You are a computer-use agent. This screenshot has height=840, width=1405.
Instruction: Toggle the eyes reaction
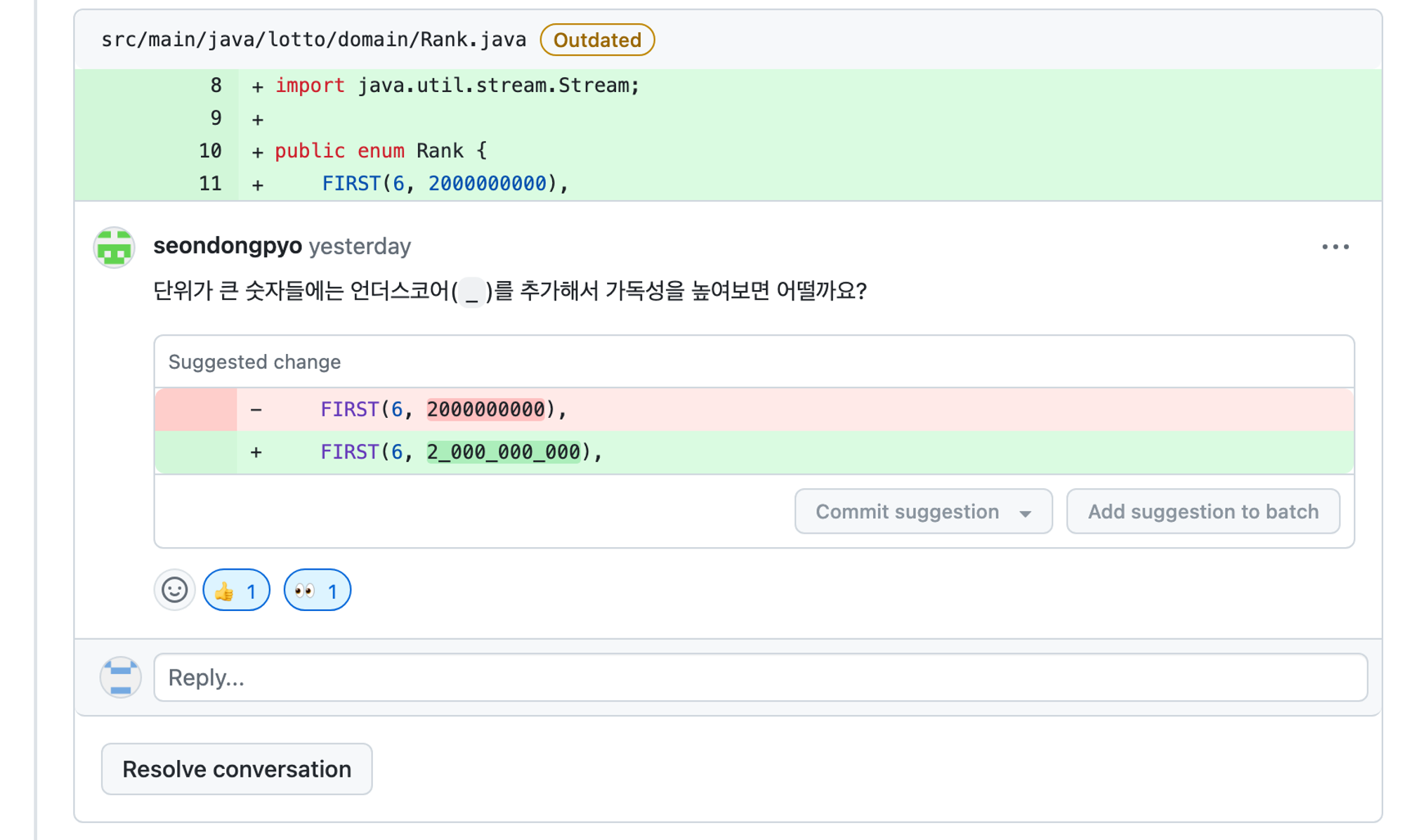[x=318, y=591]
